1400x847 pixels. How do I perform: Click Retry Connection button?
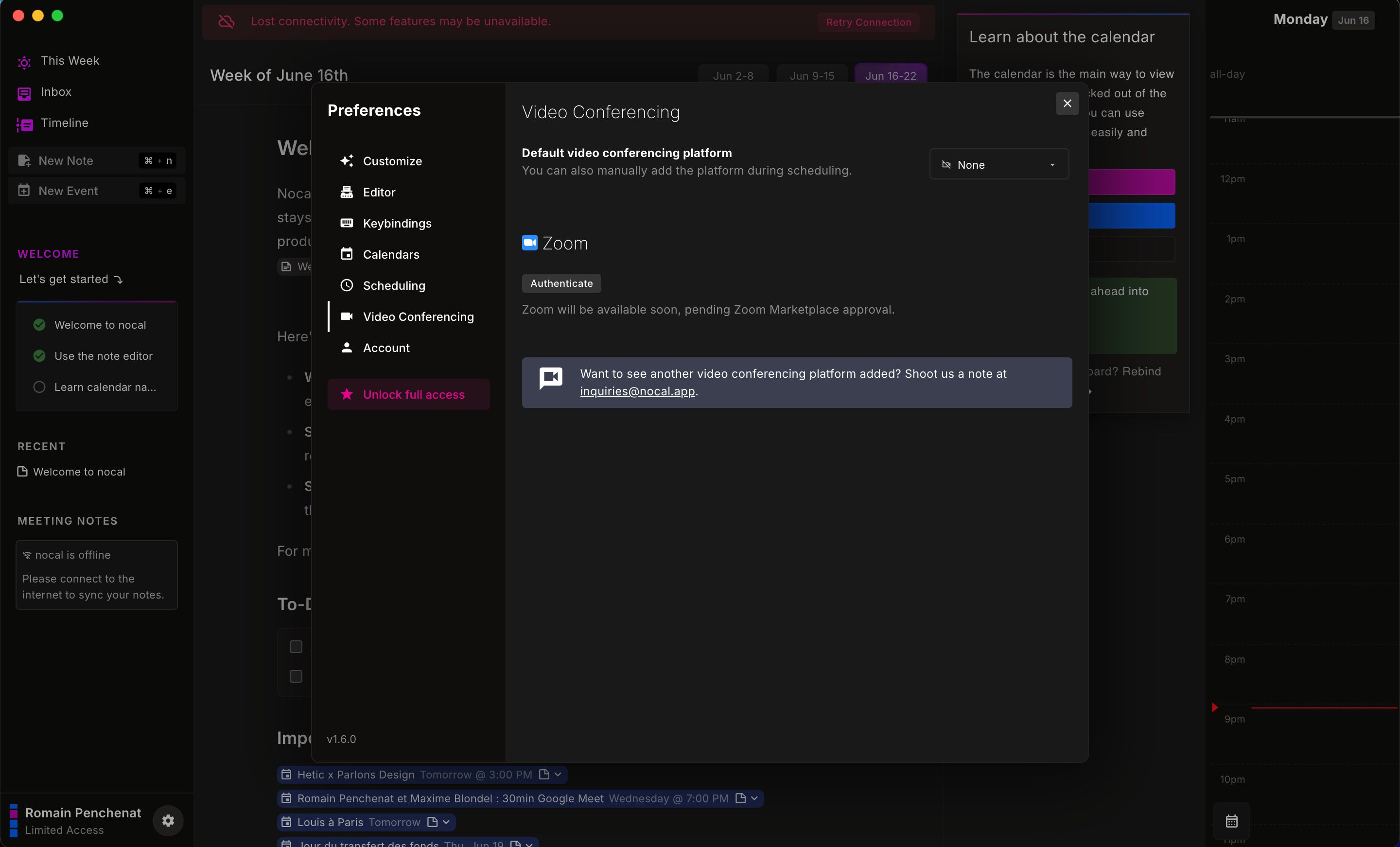coord(868,22)
